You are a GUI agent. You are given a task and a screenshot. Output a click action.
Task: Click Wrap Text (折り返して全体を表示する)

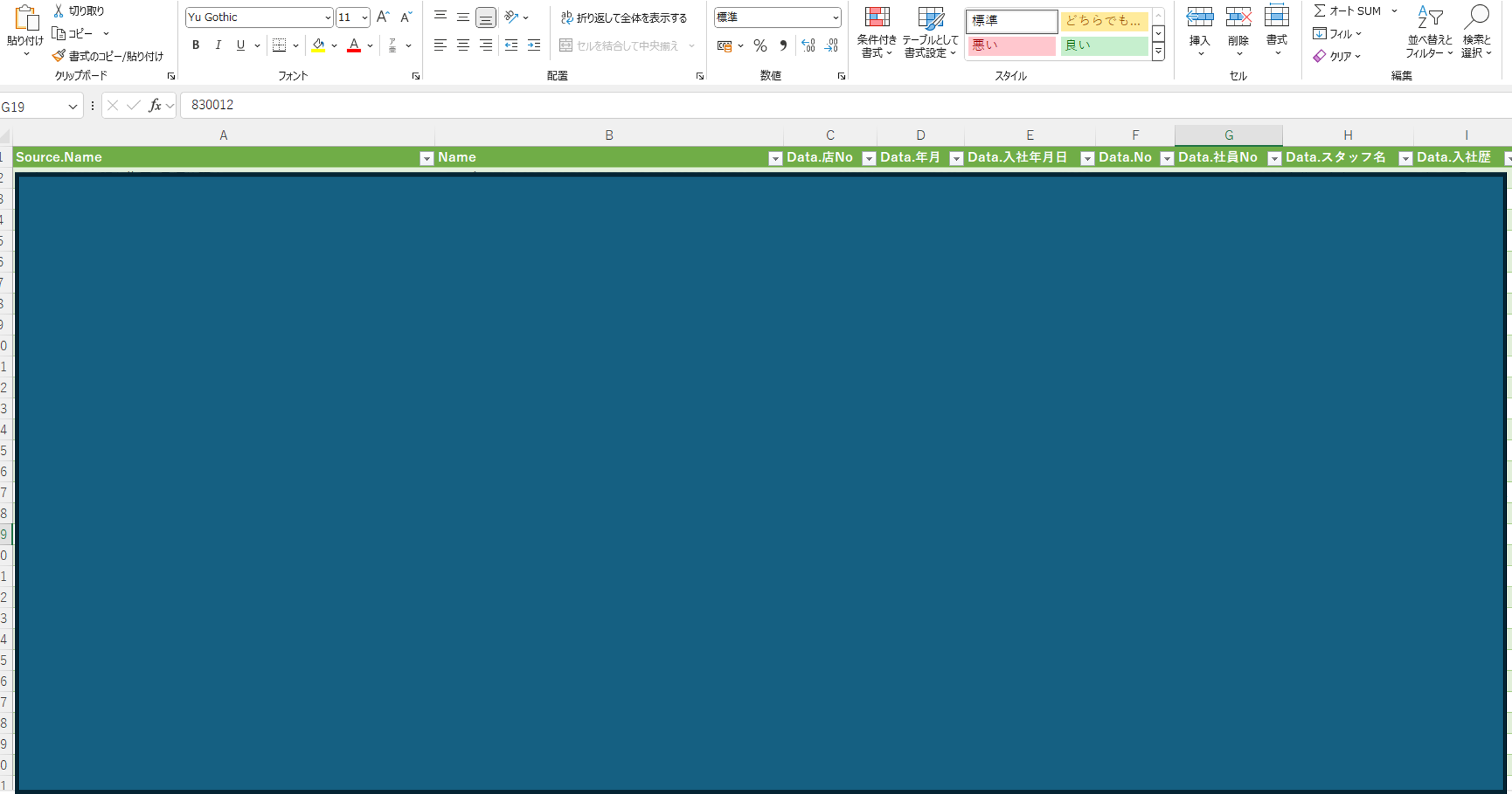tap(623, 18)
